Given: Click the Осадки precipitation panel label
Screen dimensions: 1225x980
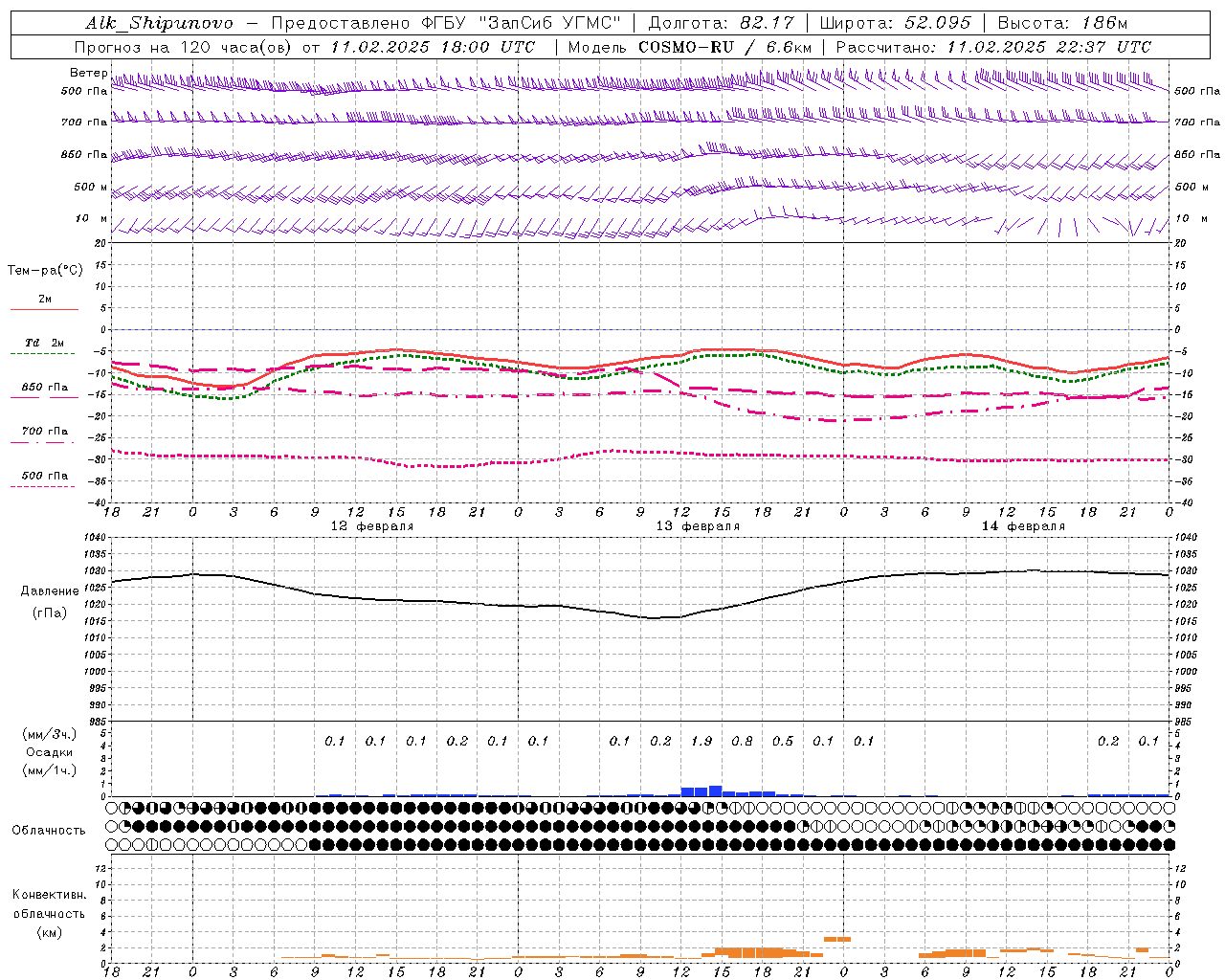Looking at the screenshot, I should (x=49, y=752).
